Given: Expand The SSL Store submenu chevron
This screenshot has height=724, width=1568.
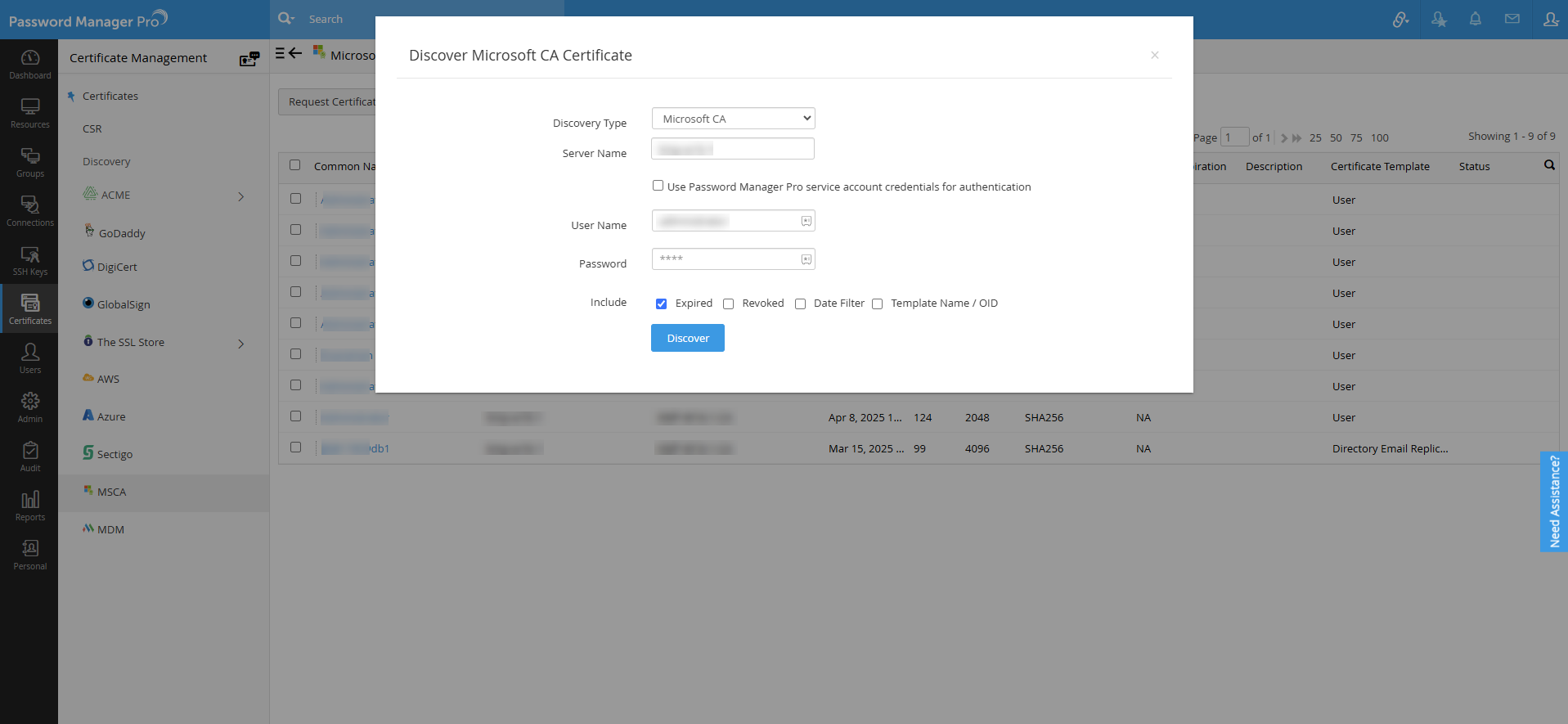Looking at the screenshot, I should (240, 344).
